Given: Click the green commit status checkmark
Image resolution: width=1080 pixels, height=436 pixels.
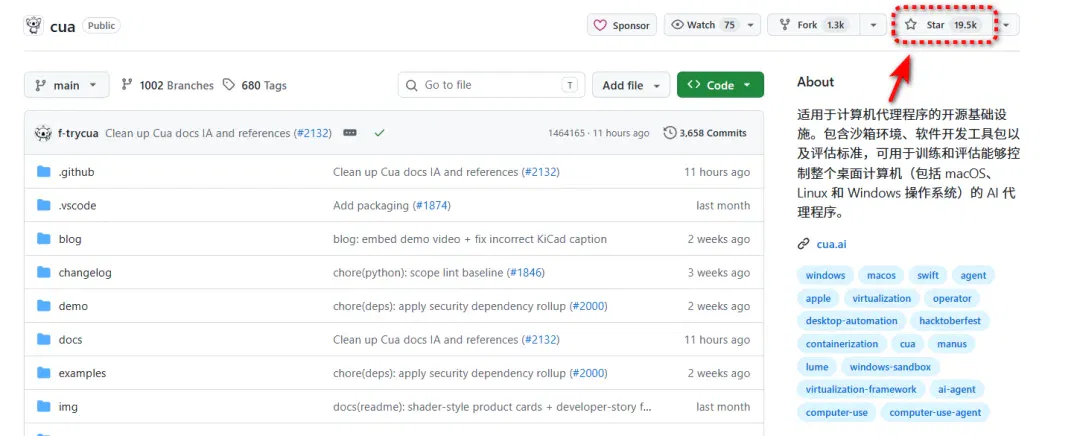Looking at the screenshot, I should (379, 133).
